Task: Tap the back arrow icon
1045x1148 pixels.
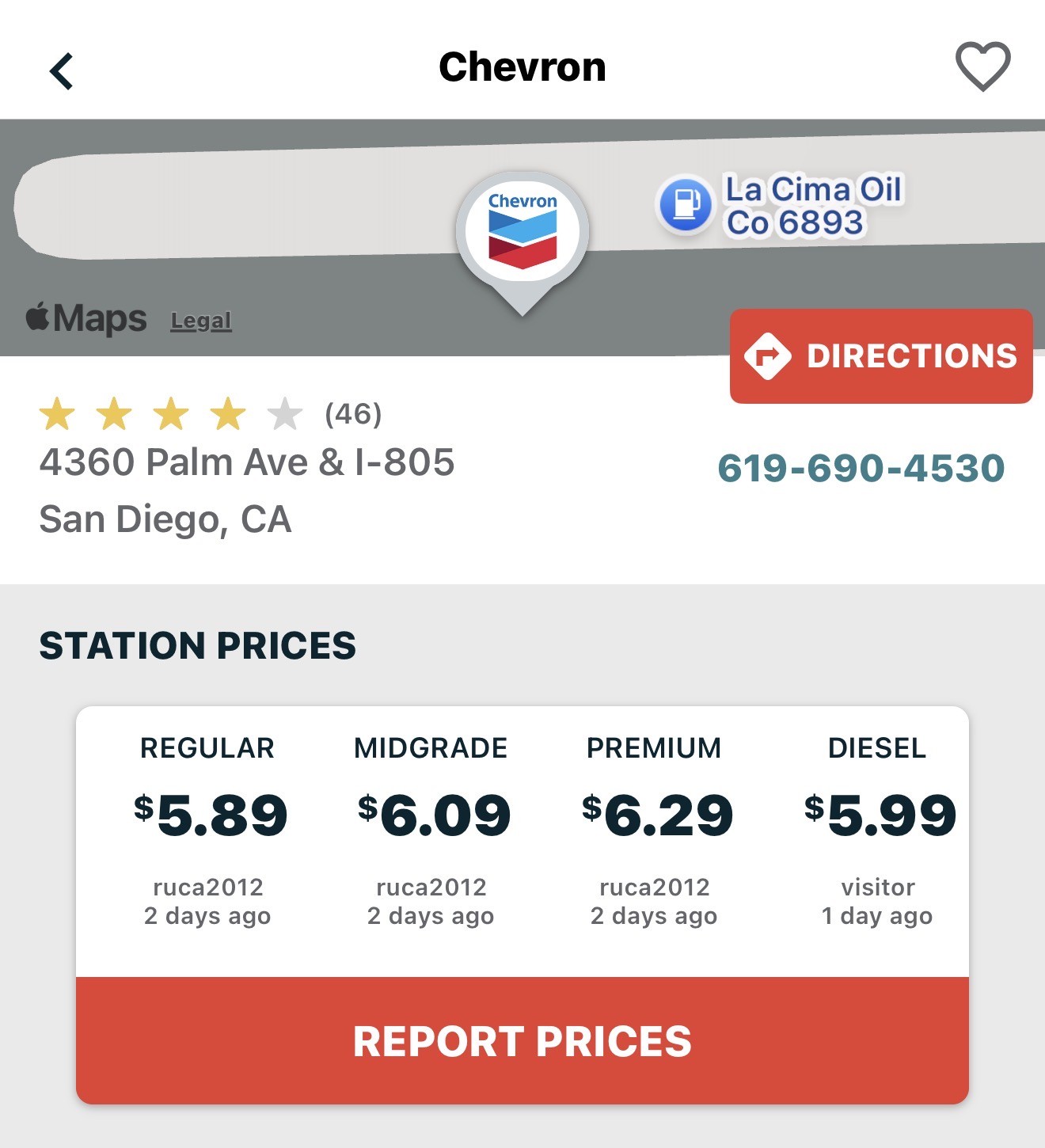Action: tap(62, 71)
